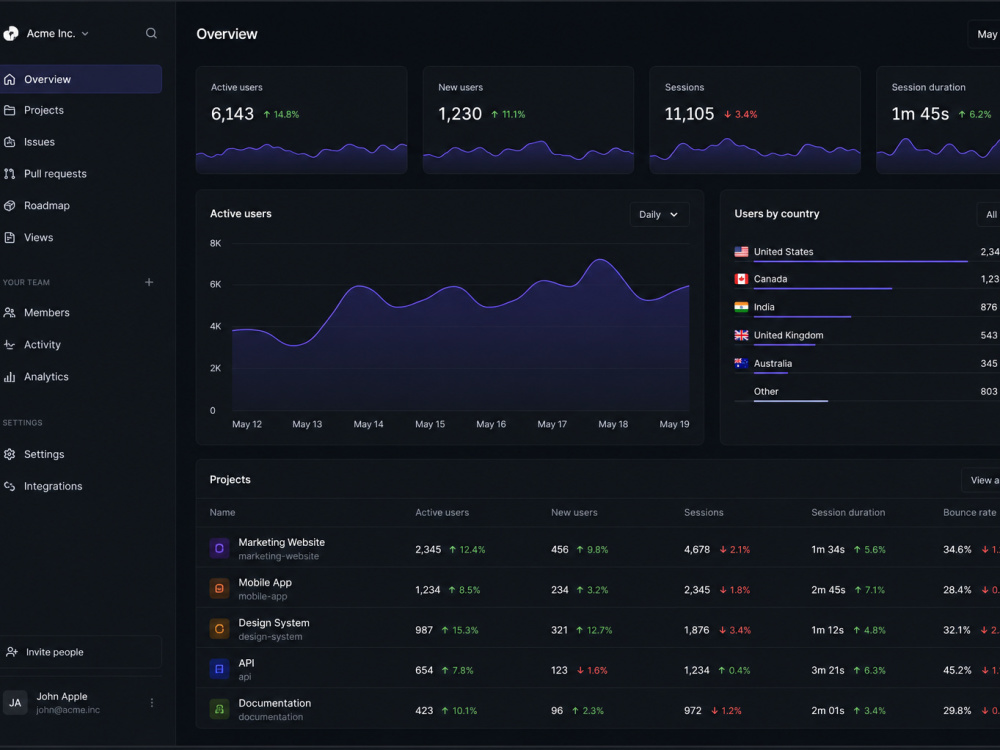Image resolution: width=1000 pixels, height=750 pixels.
Task: Click the Settings gear icon
Action: coord(10,454)
